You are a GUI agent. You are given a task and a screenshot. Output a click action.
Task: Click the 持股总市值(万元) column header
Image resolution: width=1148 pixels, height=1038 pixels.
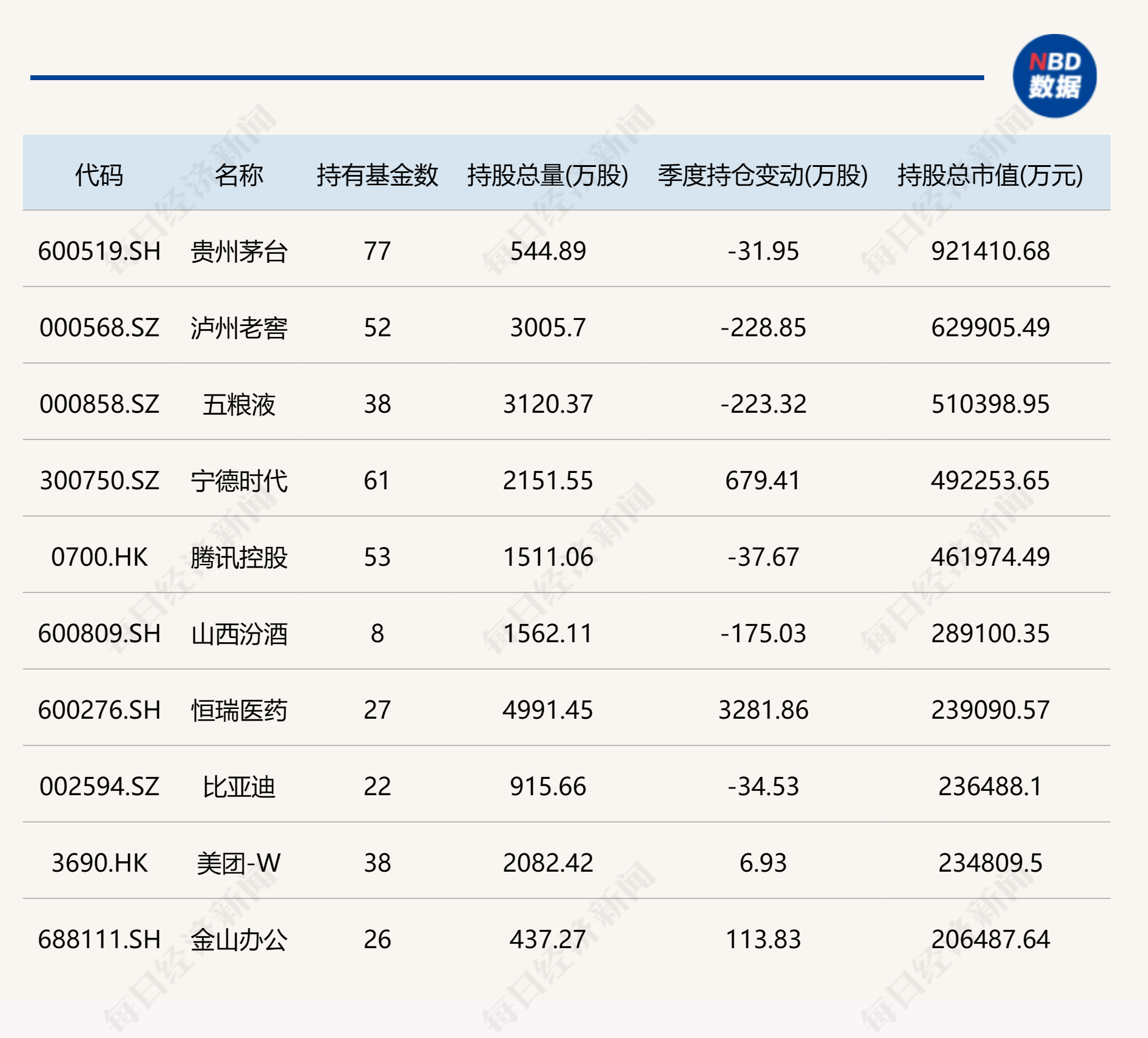pos(990,175)
